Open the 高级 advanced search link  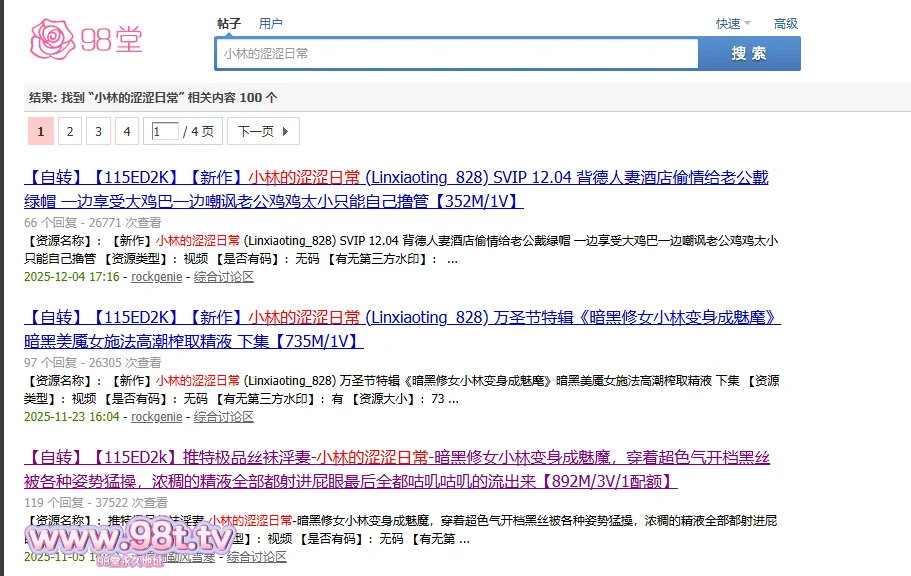pos(785,24)
